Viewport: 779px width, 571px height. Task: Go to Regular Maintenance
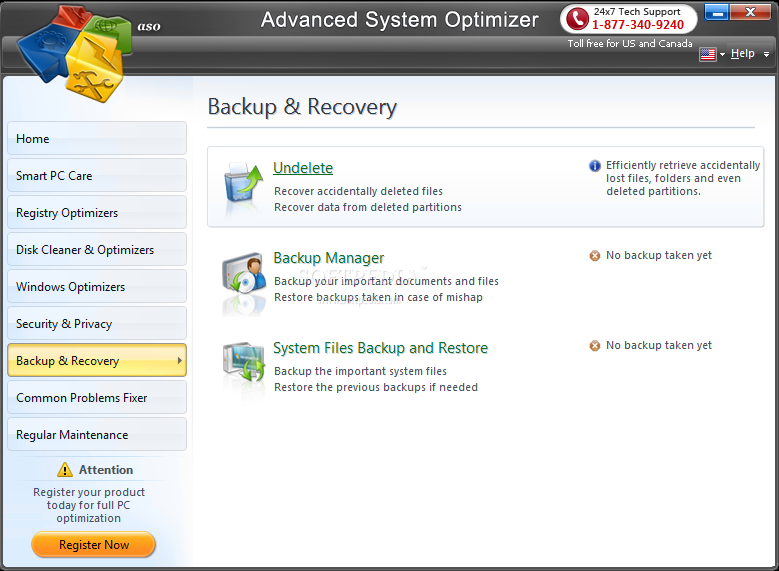[x=97, y=434]
